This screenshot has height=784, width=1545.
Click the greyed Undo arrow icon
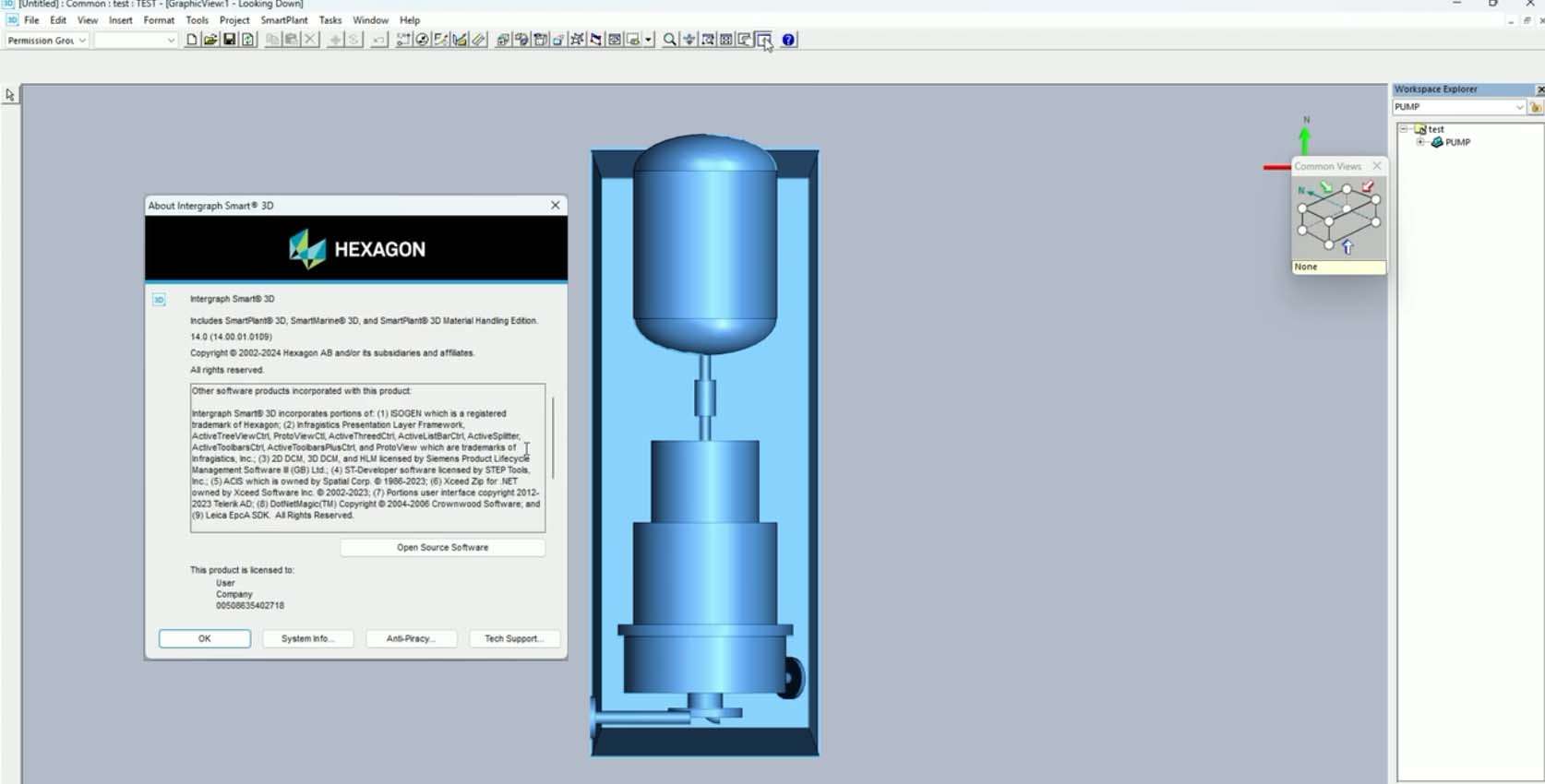click(378, 40)
